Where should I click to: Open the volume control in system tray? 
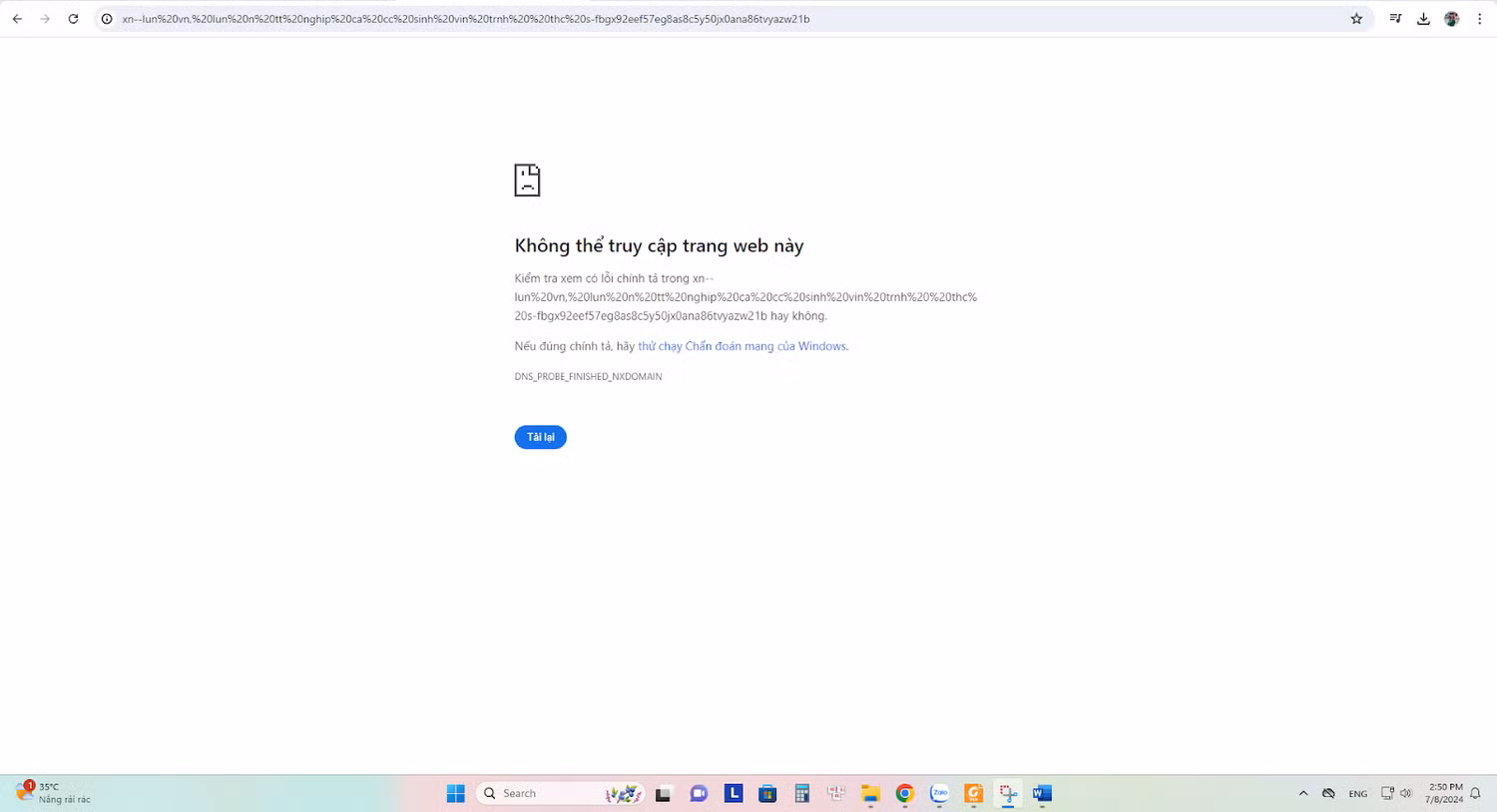click(1406, 793)
